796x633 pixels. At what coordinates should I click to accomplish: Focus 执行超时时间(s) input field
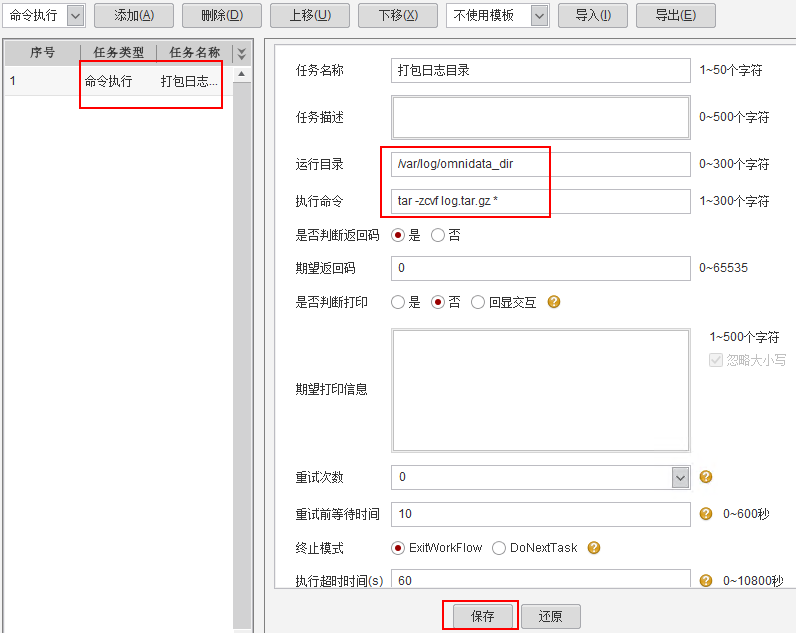(541, 579)
